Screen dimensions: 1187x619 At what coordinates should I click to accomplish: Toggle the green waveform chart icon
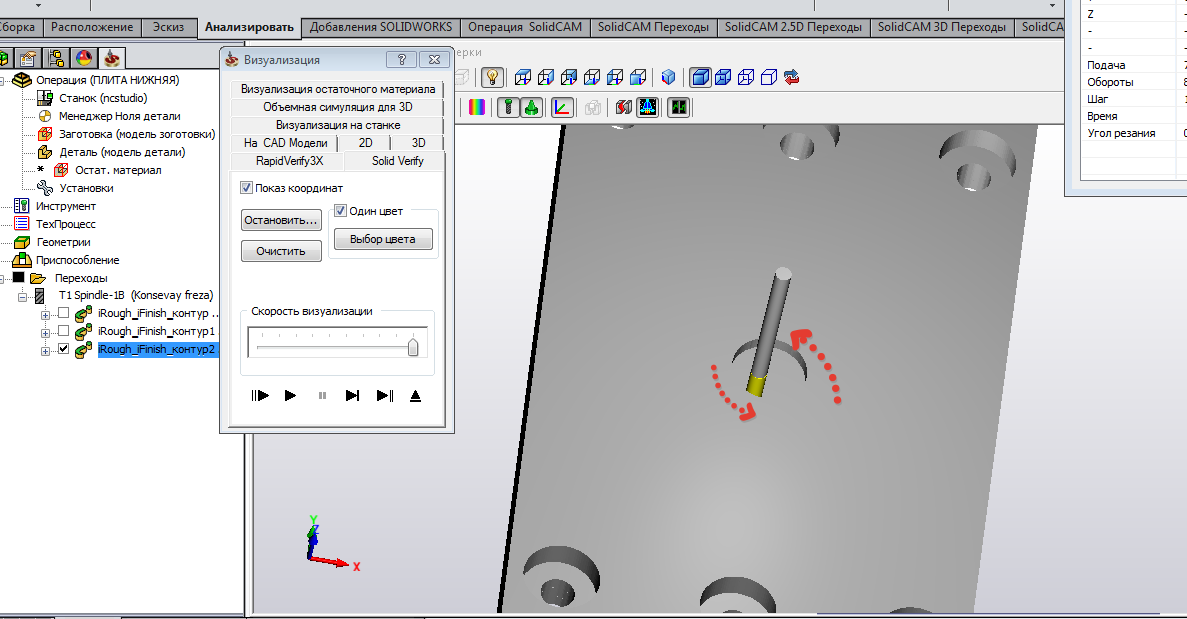(x=679, y=107)
